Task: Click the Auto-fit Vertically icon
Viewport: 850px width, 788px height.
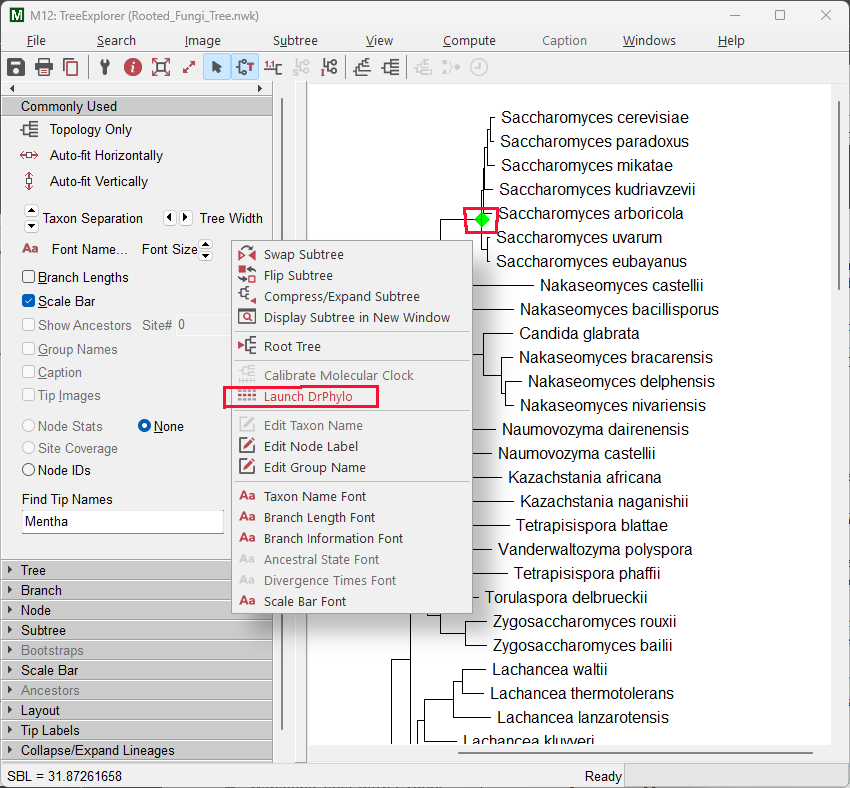Action: pyautogui.click(x=30, y=181)
